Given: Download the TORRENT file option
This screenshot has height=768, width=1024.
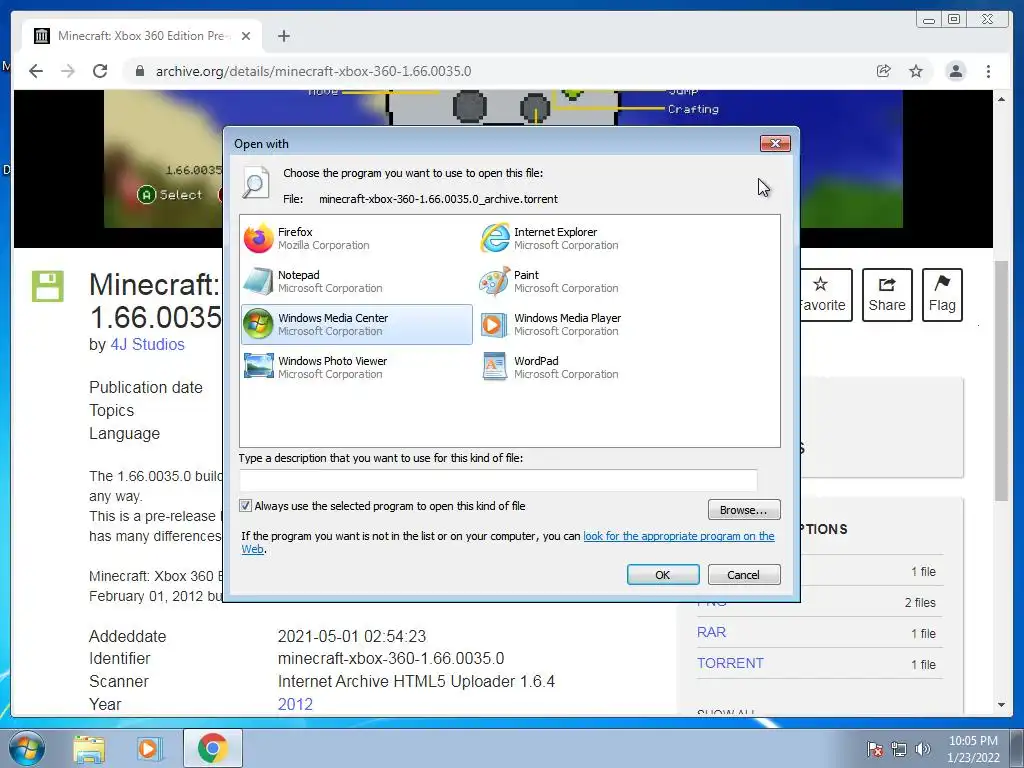Looking at the screenshot, I should [730, 664].
